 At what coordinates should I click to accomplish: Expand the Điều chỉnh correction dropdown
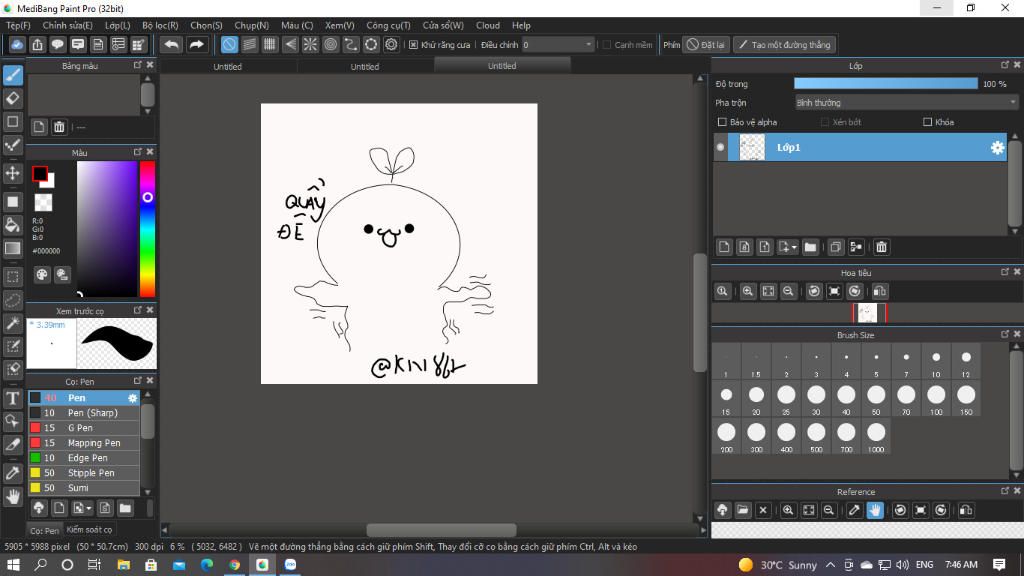pos(588,44)
